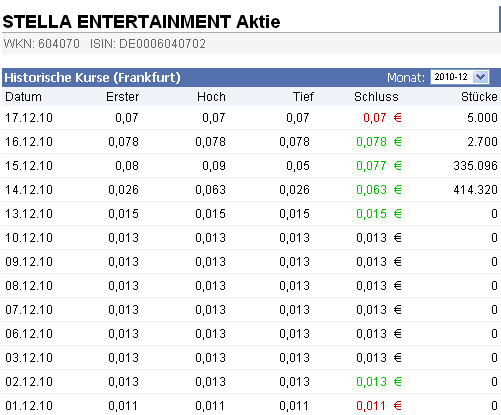Viewport: 501px width, 415px height.
Task: Click the ISIN: DE0006040702 text
Action: coord(148,44)
